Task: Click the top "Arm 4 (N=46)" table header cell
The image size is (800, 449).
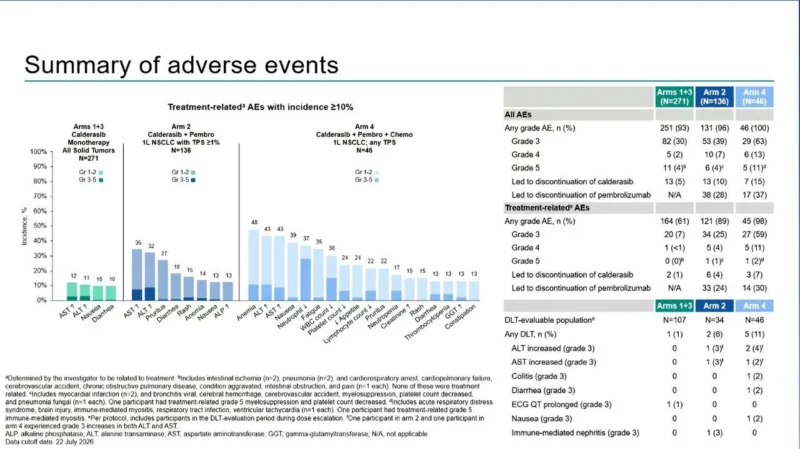Action: pyautogui.click(x=754, y=97)
